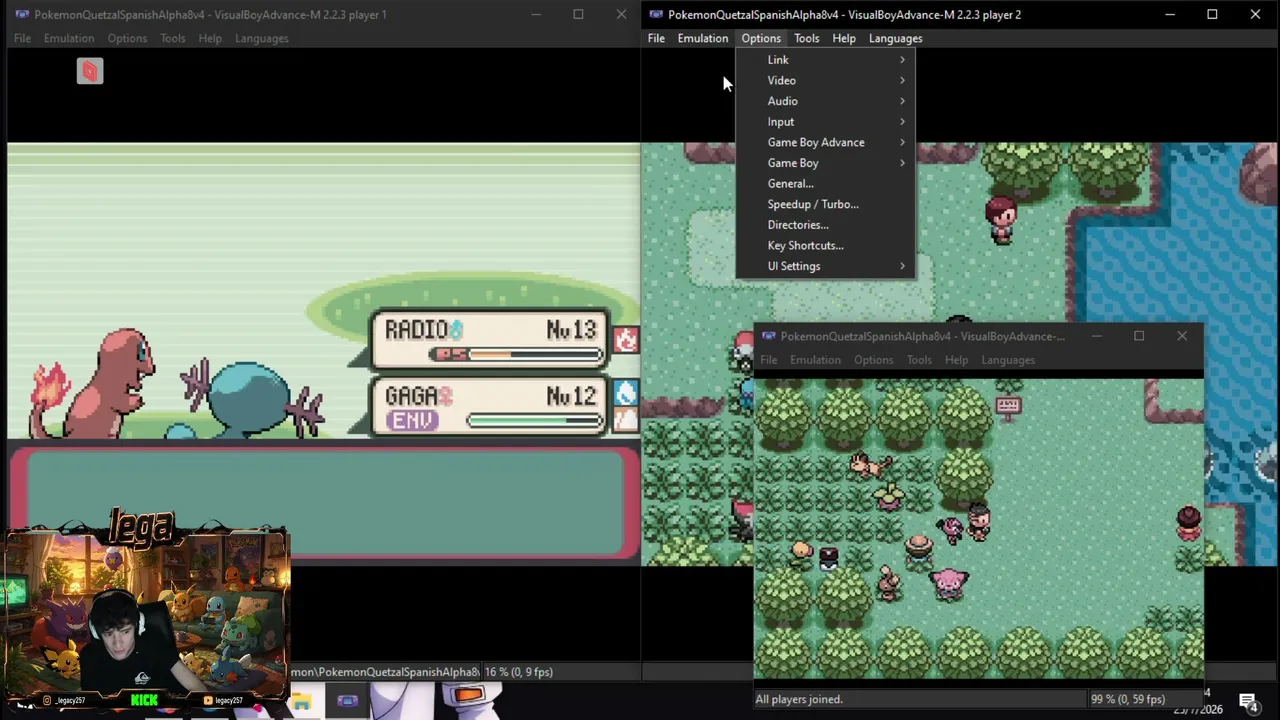The image size is (1280, 720).
Task: Click the "RADIO" Pokémon name
Action: (417, 329)
